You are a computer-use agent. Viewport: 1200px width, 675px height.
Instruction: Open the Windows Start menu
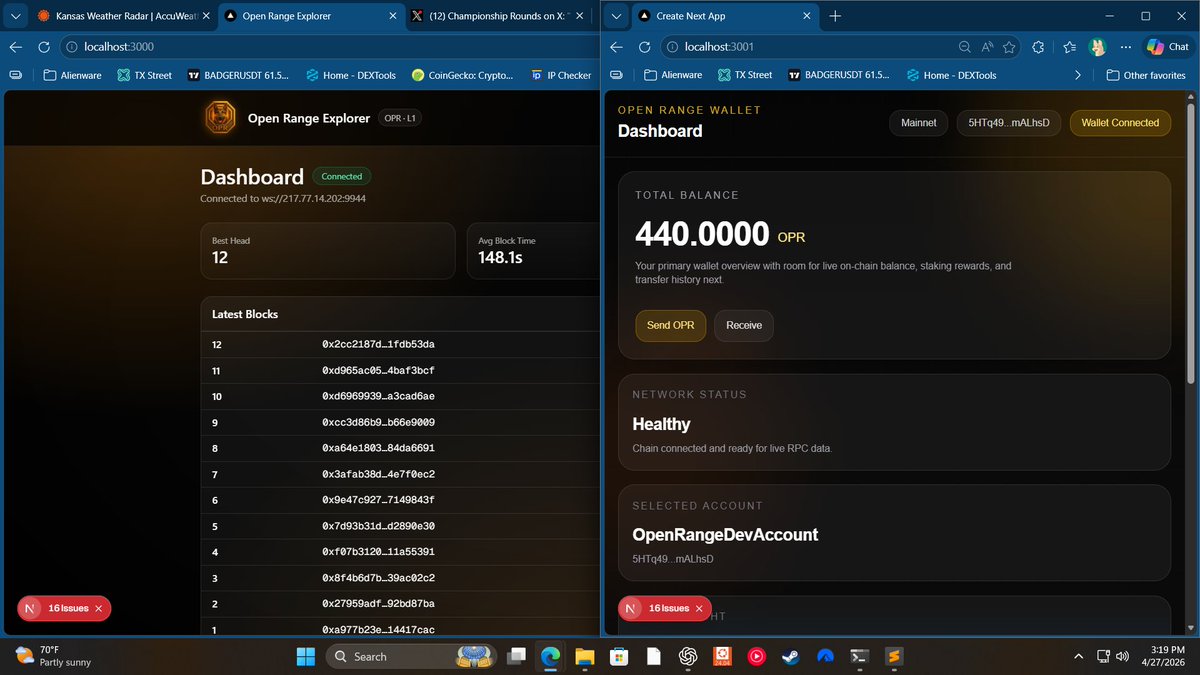pyautogui.click(x=304, y=656)
